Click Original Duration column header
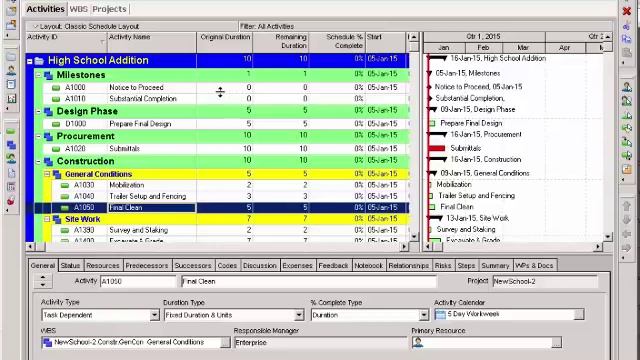 (x=224, y=42)
